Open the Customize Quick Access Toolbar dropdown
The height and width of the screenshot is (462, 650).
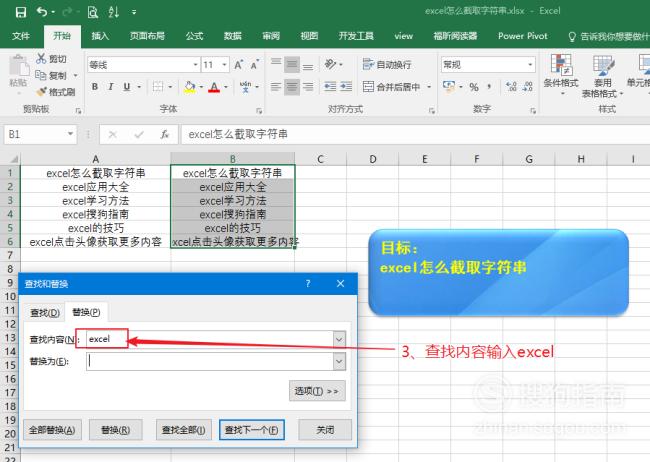click(x=134, y=12)
